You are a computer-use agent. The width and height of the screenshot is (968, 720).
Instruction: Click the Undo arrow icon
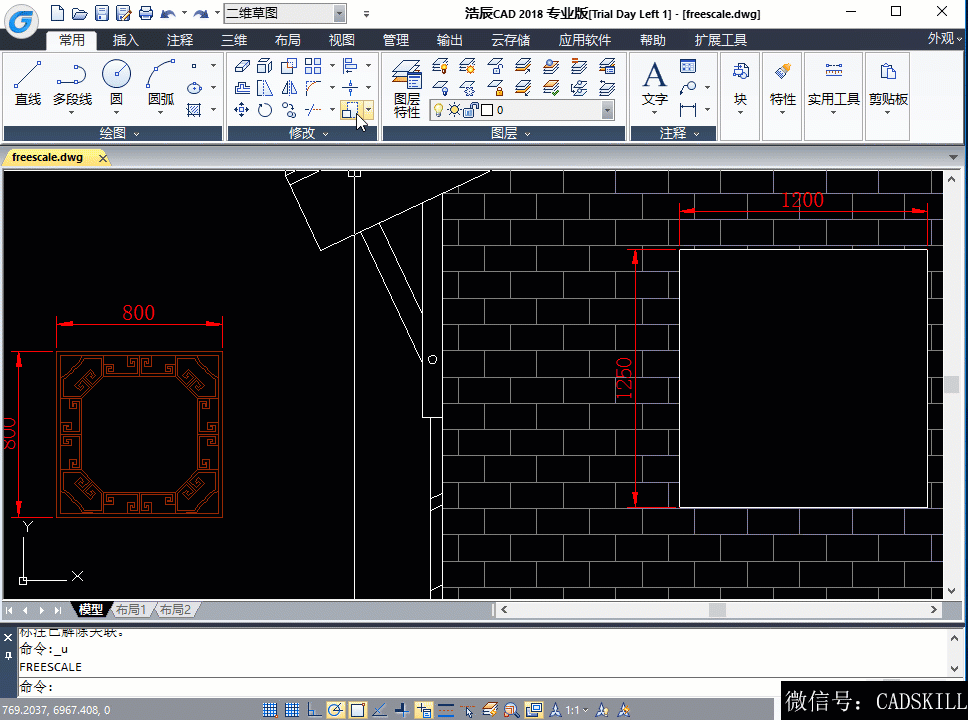[x=167, y=13]
